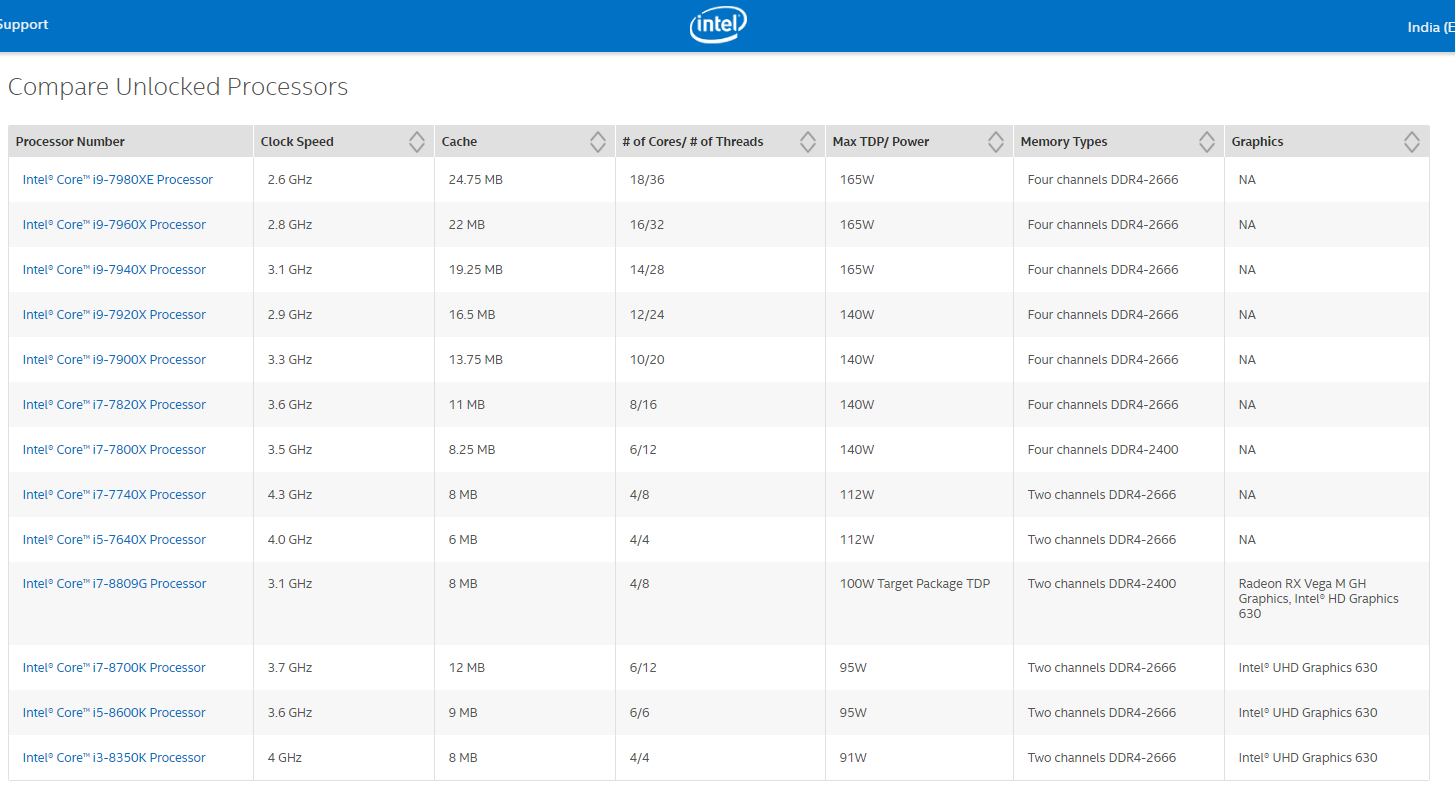Click the Intel logo in the header

point(717,24)
